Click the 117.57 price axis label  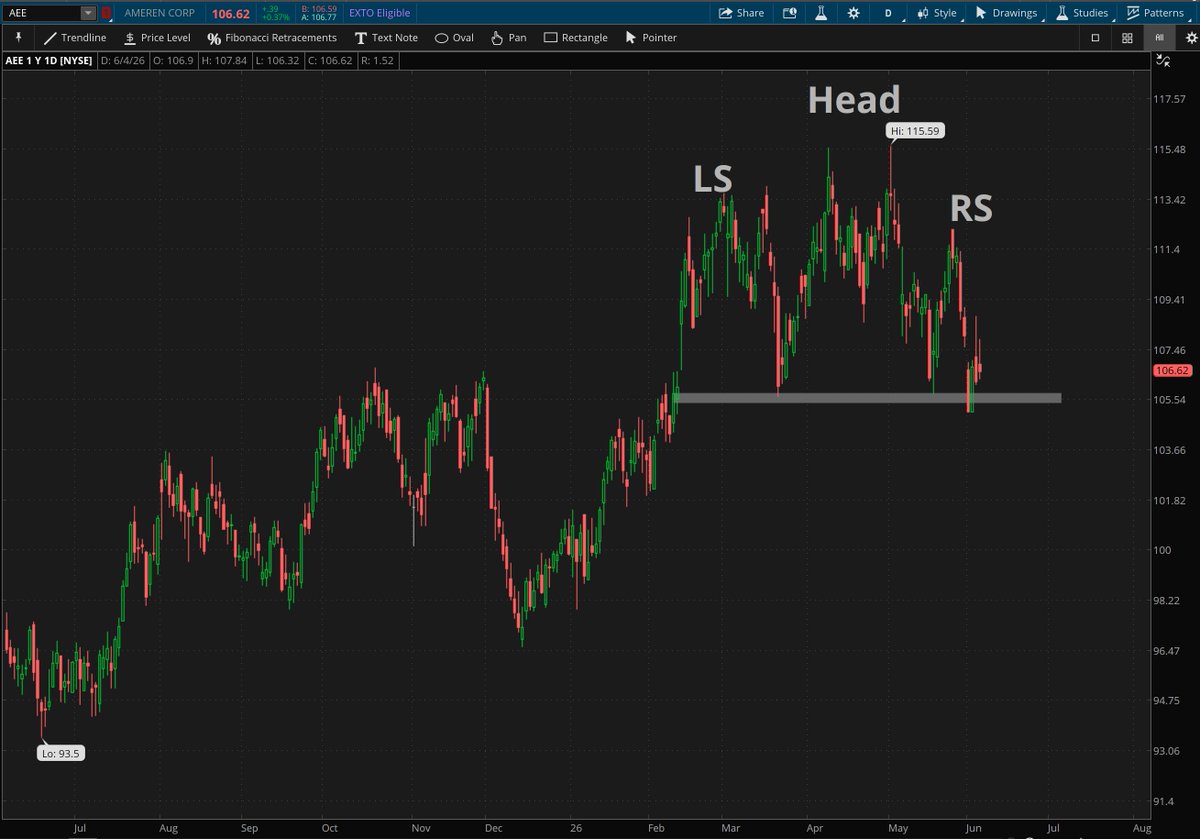pyautogui.click(x=1169, y=99)
